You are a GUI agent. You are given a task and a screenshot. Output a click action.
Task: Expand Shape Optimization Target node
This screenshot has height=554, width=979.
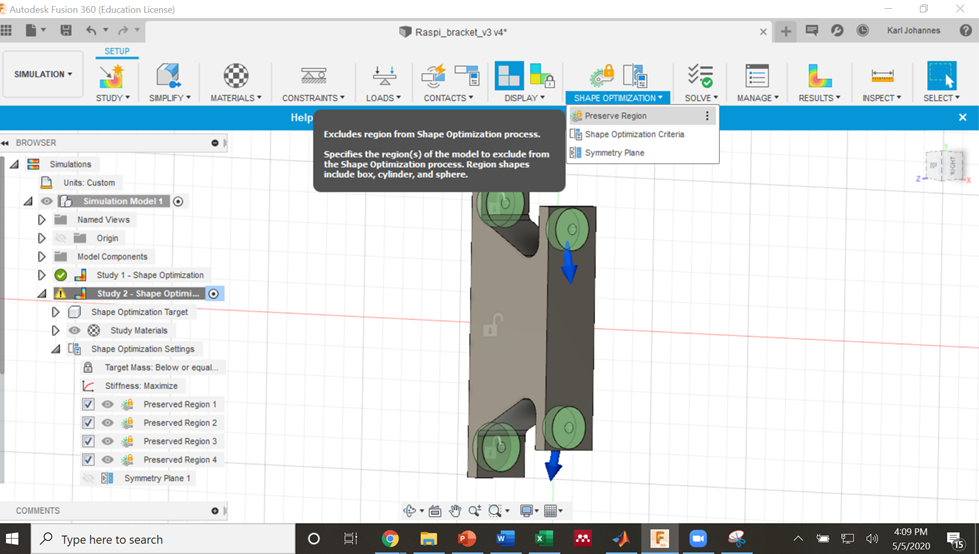coord(56,312)
